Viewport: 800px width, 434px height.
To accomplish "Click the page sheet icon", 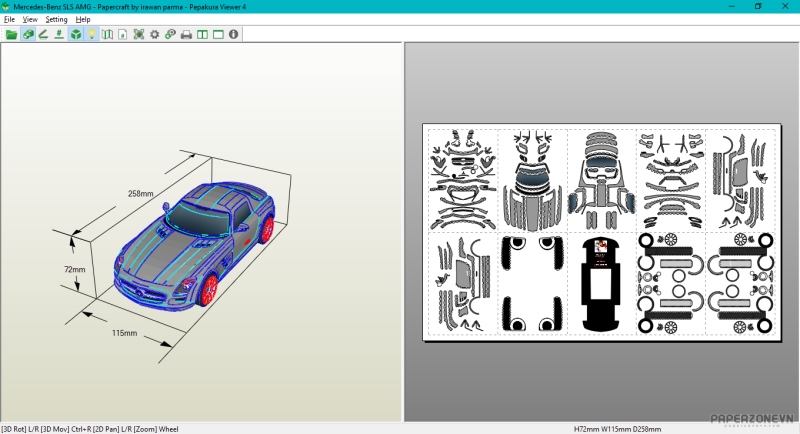I will point(122,34).
